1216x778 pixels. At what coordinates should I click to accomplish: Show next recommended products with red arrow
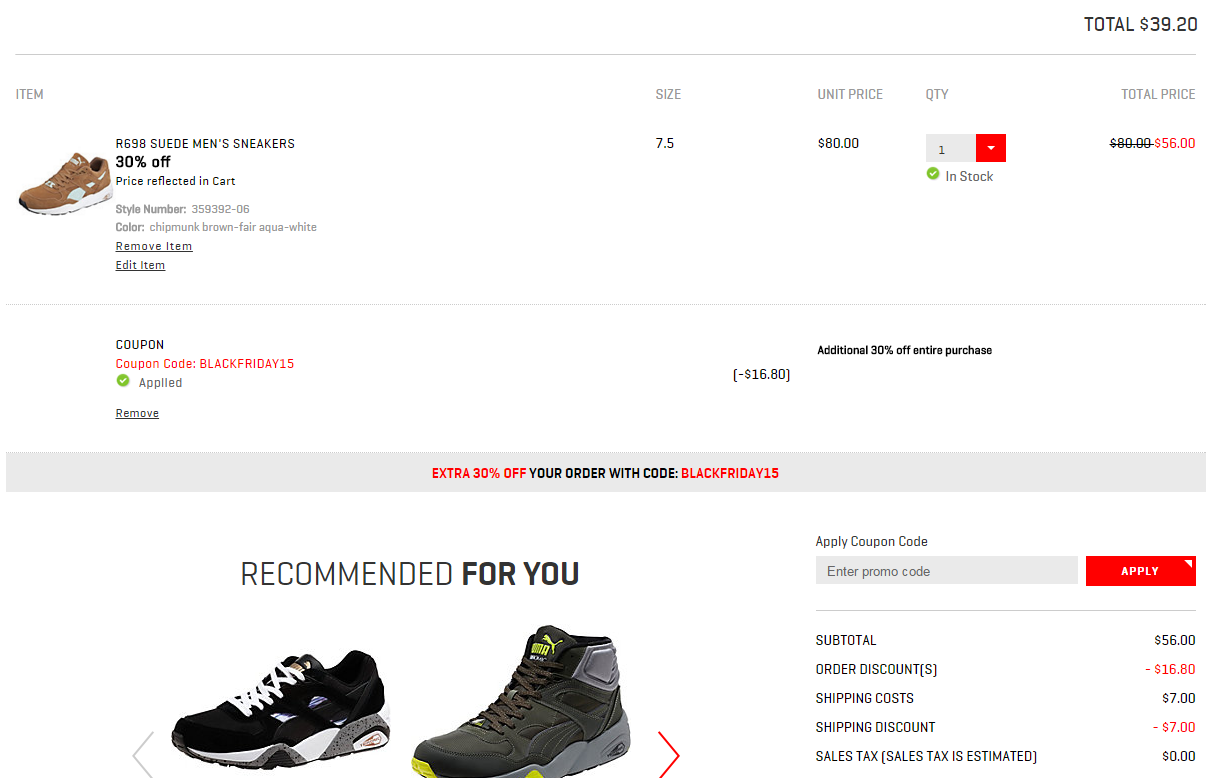point(668,754)
